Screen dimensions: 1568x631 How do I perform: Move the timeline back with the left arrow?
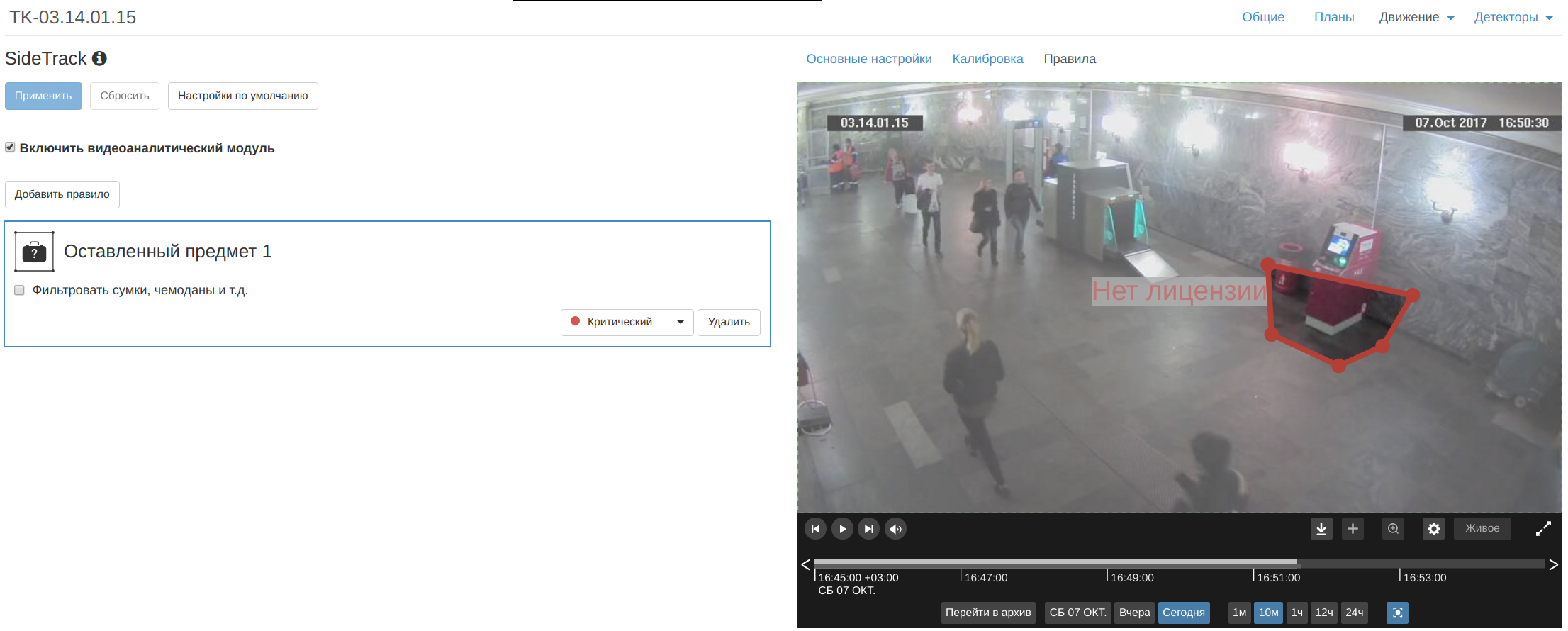pos(805,564)
